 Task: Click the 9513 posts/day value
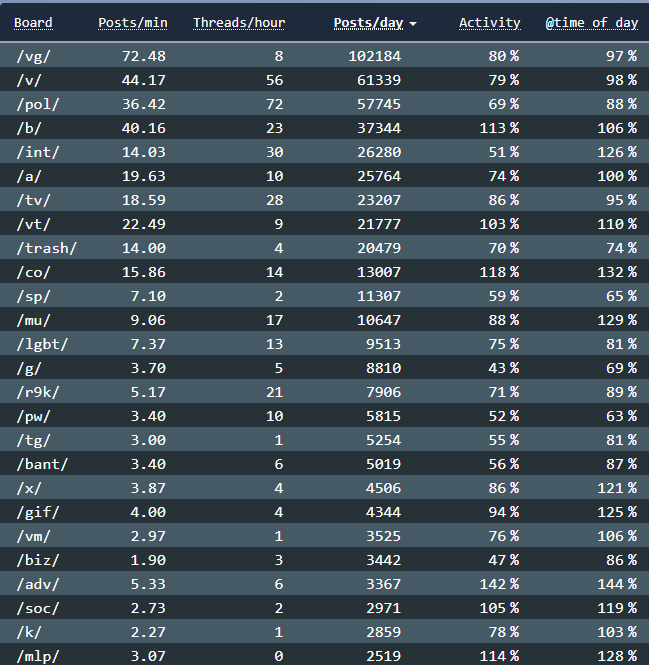(x=383, y=344)
